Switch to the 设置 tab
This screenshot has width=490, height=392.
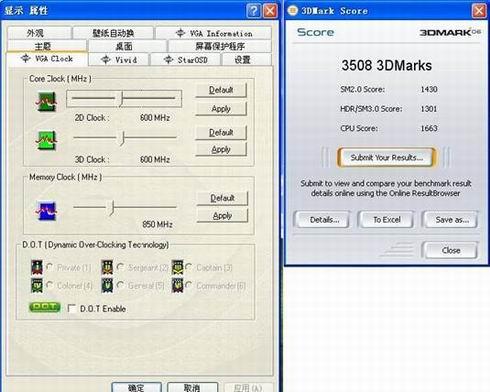pos(246,60)
